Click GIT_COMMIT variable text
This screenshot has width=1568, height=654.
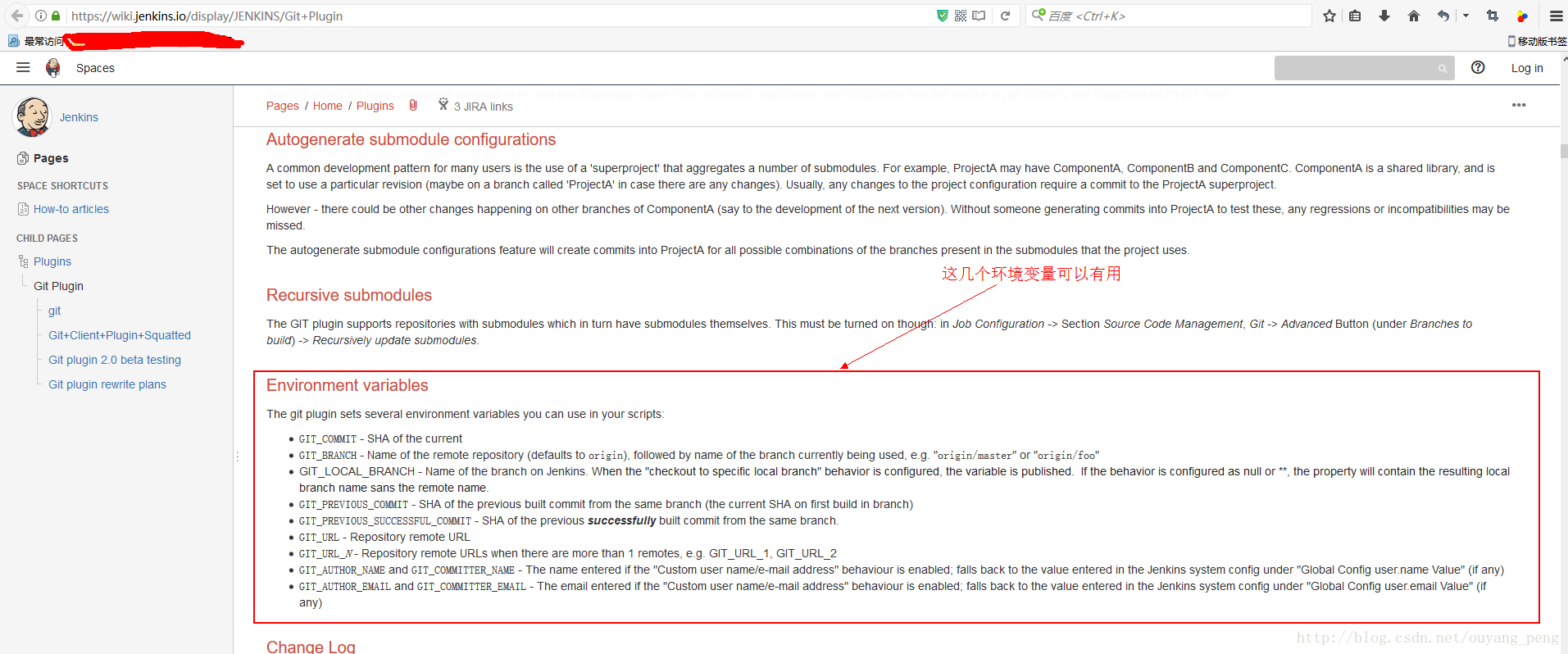point(327,439)
